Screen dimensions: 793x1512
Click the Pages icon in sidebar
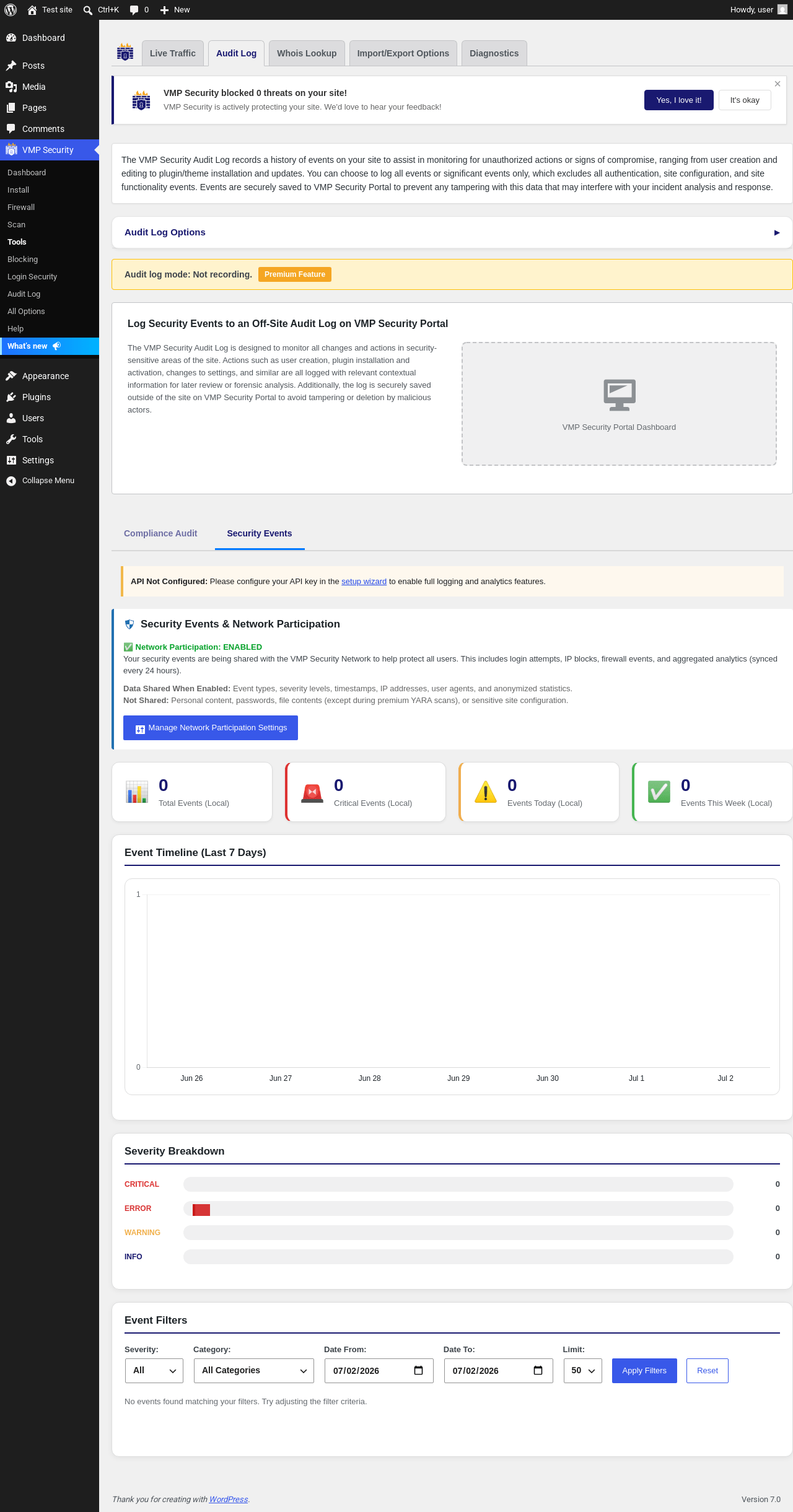coord(11,108)
